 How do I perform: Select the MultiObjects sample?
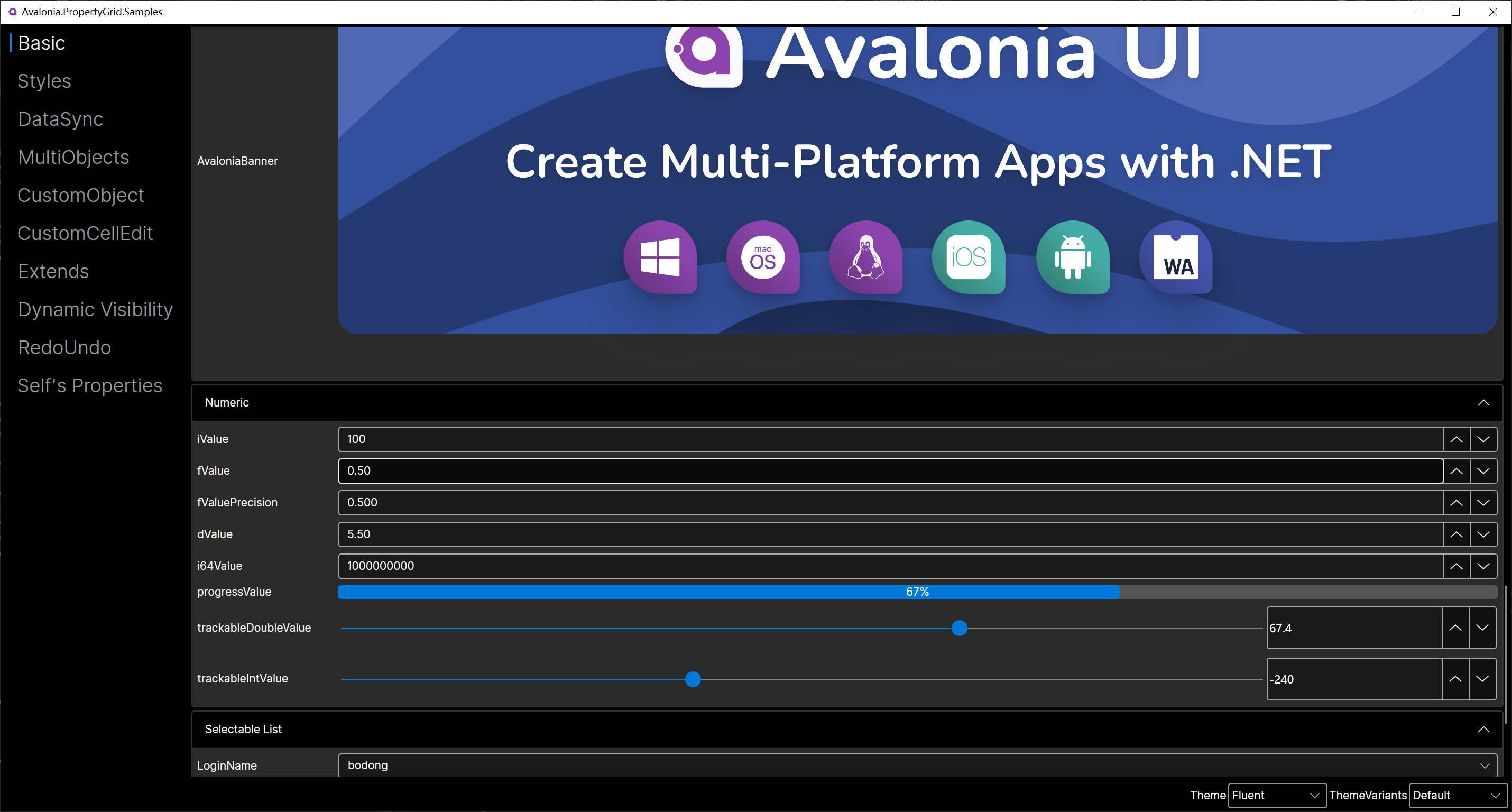point(73,158)
